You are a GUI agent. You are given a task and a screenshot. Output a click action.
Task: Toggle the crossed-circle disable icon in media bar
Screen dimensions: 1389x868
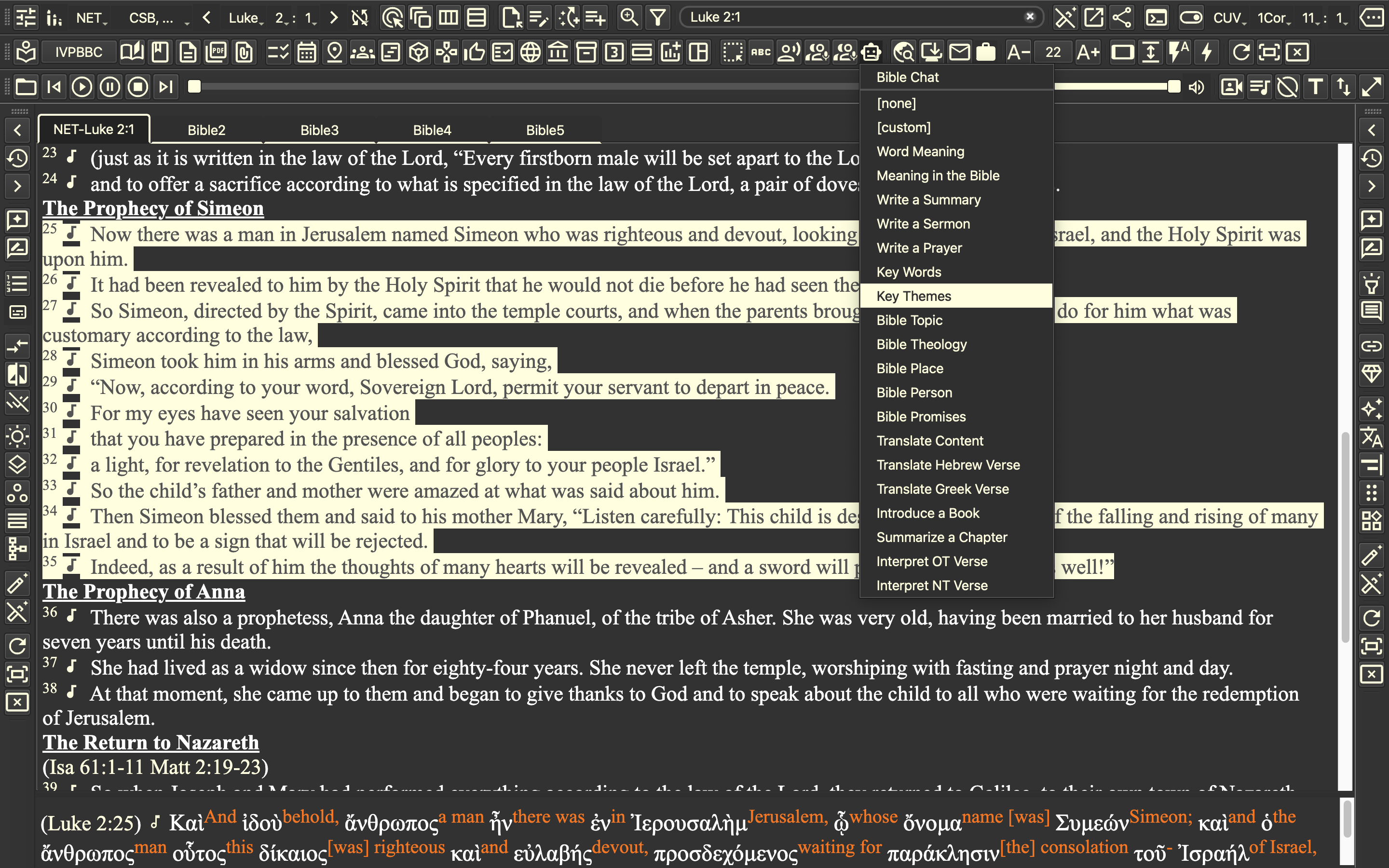[x=1287, y=87]
